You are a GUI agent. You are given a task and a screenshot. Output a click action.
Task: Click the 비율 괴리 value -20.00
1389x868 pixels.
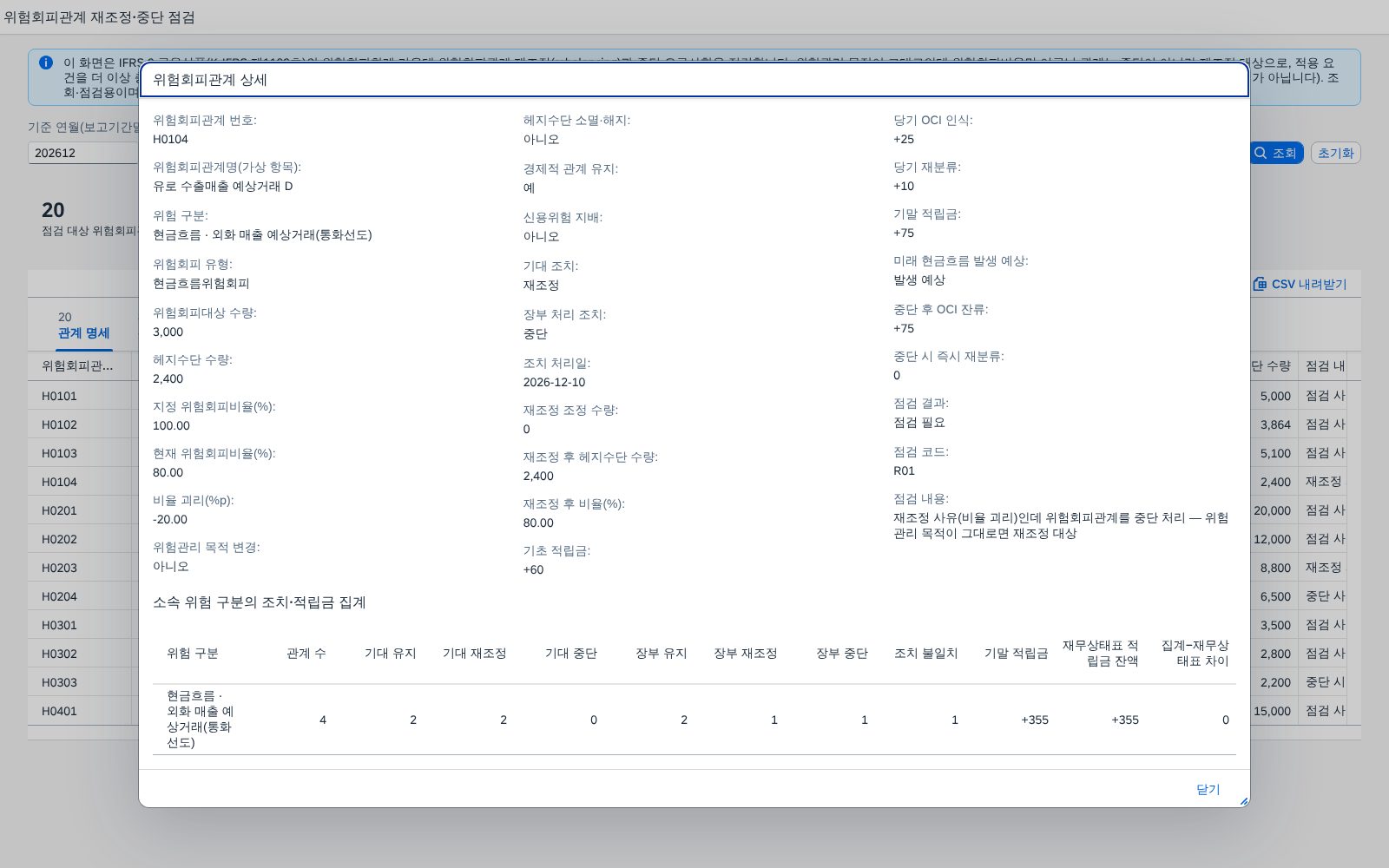tap(170, 520)
